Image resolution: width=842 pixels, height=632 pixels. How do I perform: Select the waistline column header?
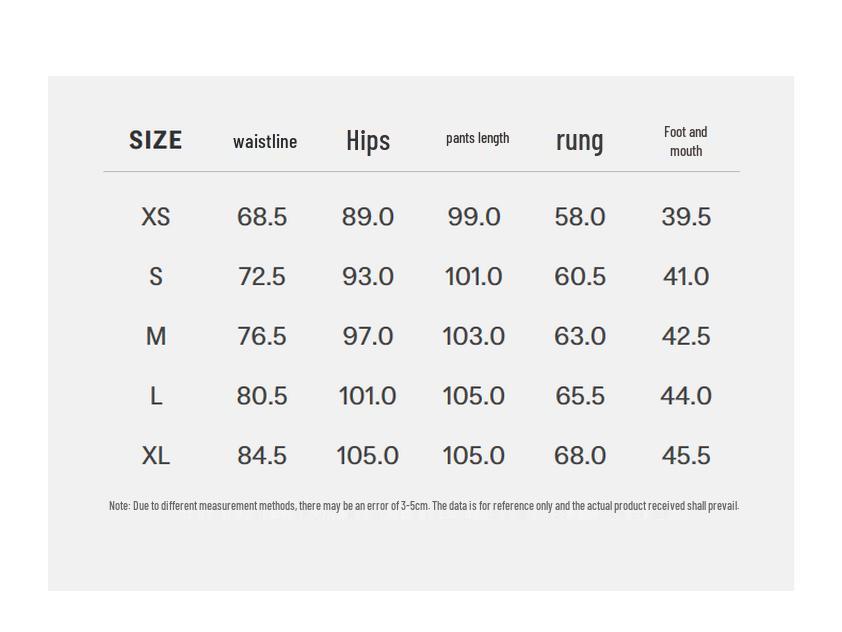265,141
